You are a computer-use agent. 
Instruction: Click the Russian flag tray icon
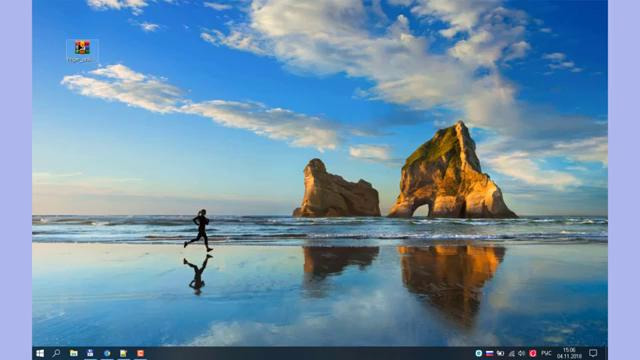(489, 353)
